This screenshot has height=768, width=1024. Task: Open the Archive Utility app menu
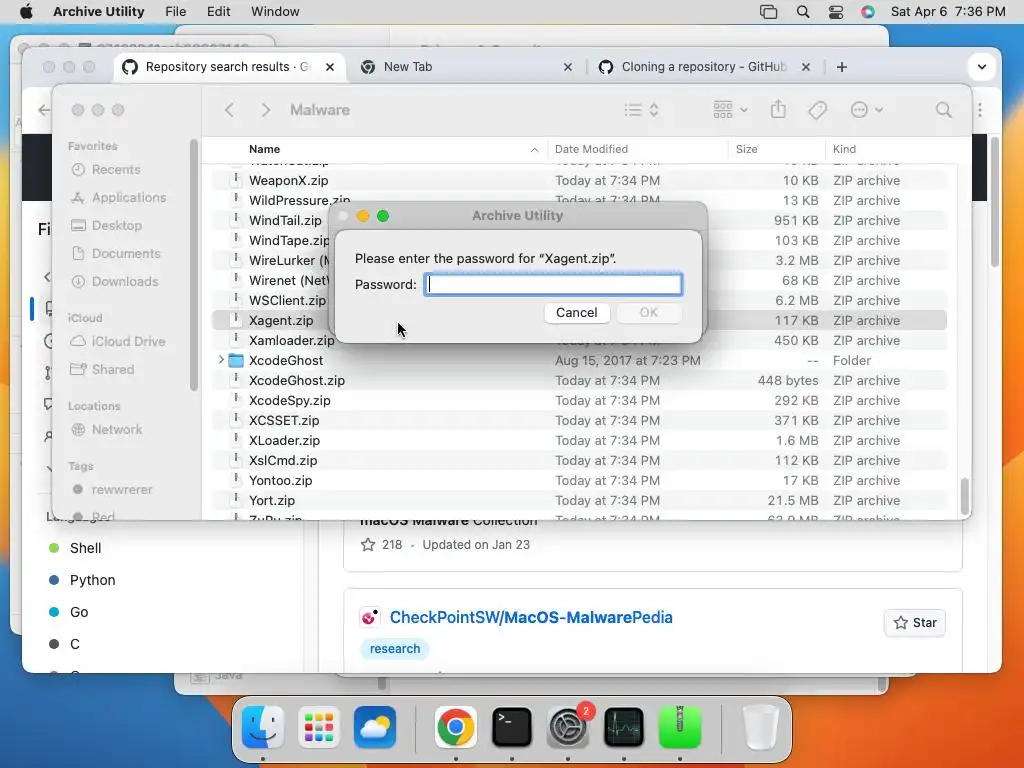click(99, 12)
